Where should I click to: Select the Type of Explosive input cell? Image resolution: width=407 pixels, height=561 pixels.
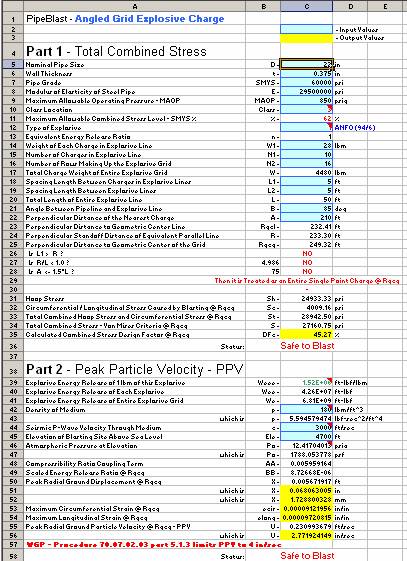point(307,127)
